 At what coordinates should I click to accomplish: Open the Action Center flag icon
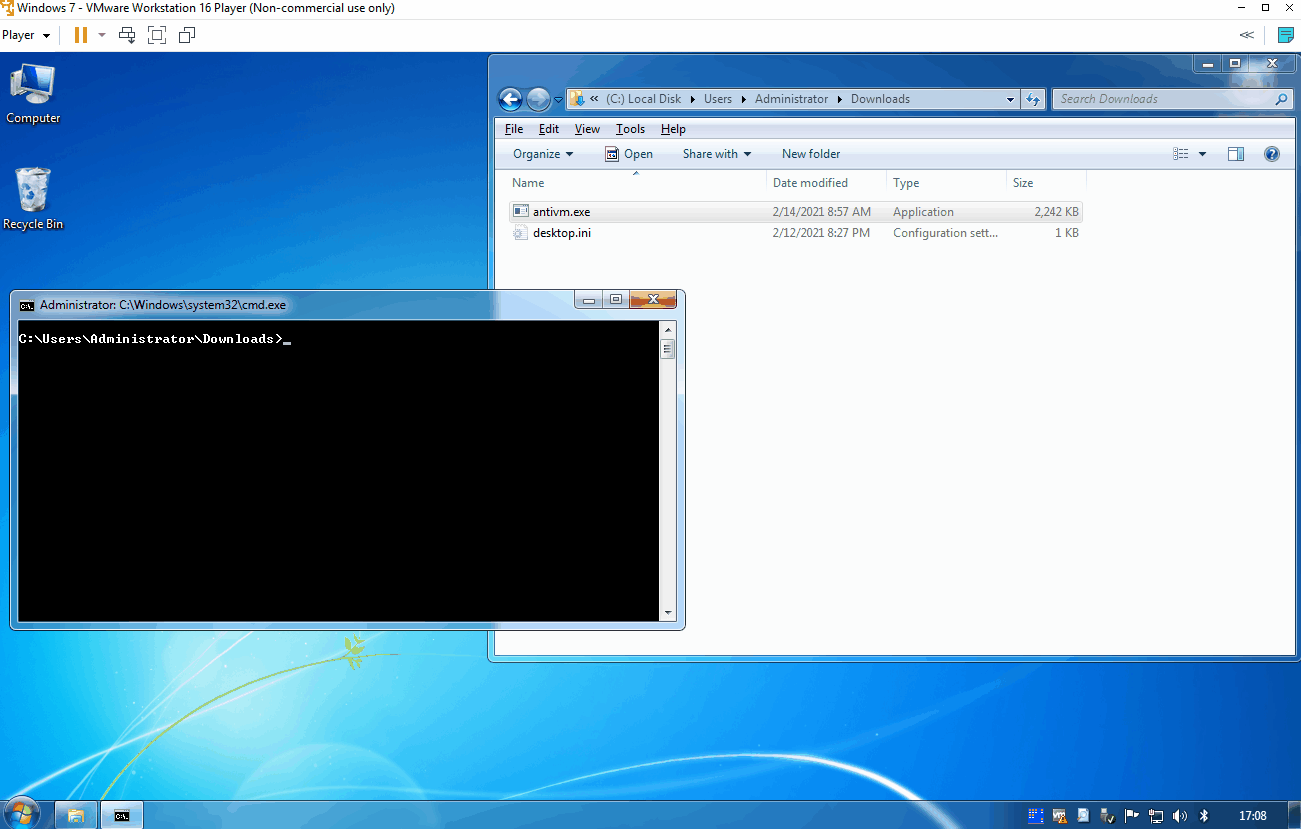pos(1132,815)
